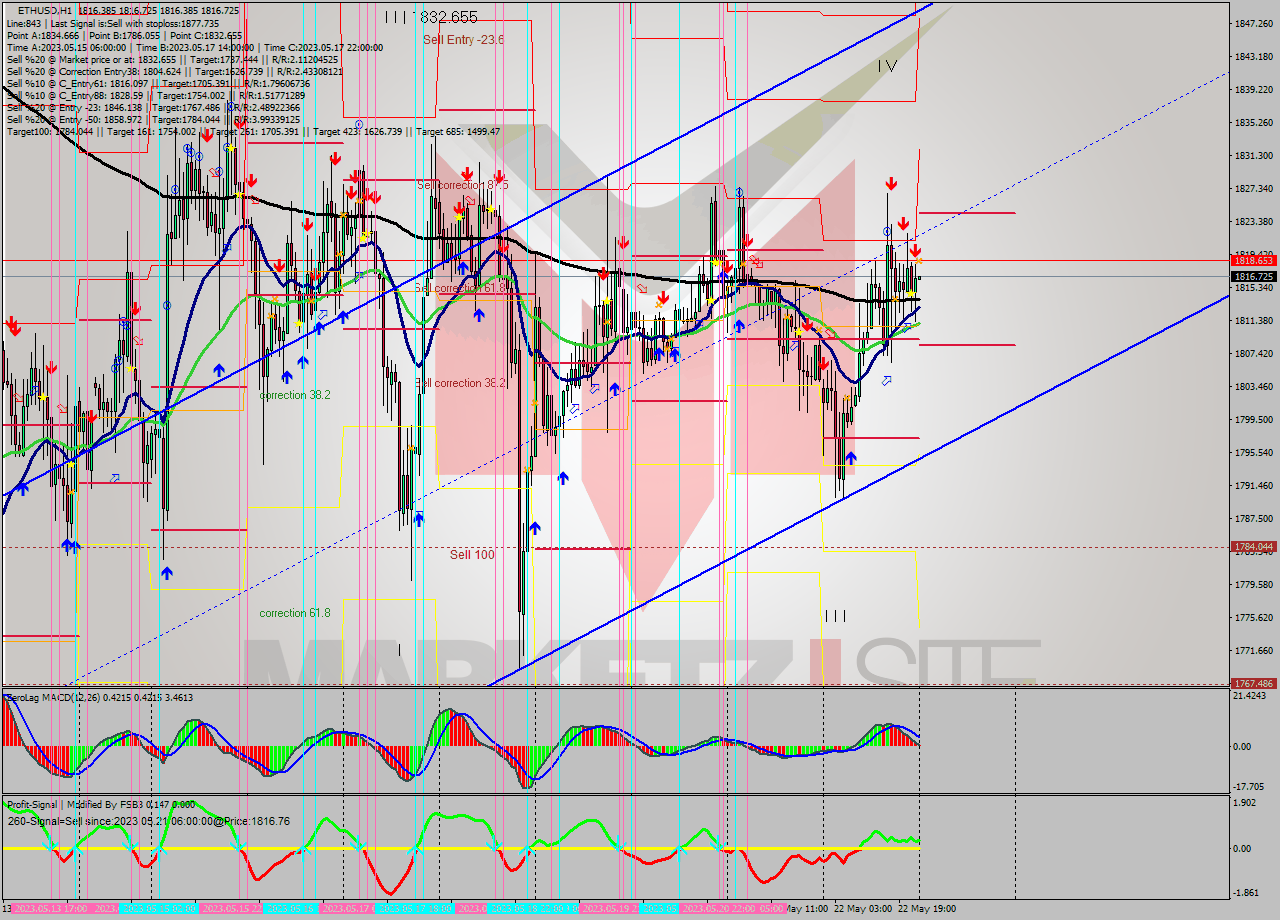Select the 'I I I 832.655' wave label
The image size is (1280, 920).
click(431, 17)
